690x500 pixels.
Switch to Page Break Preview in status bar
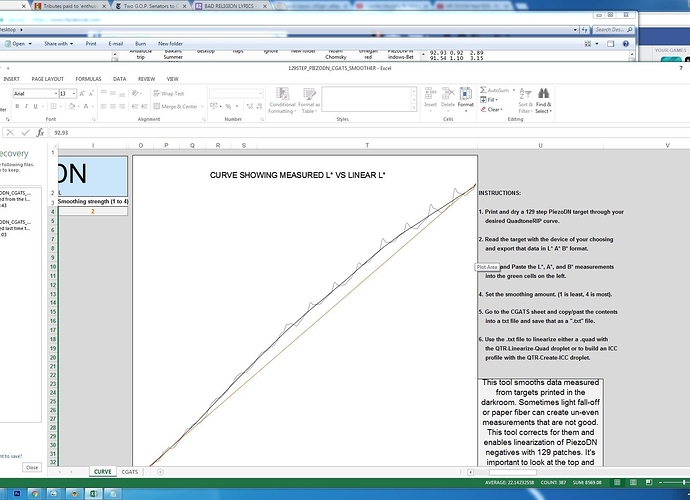click(x=649, y=482)
